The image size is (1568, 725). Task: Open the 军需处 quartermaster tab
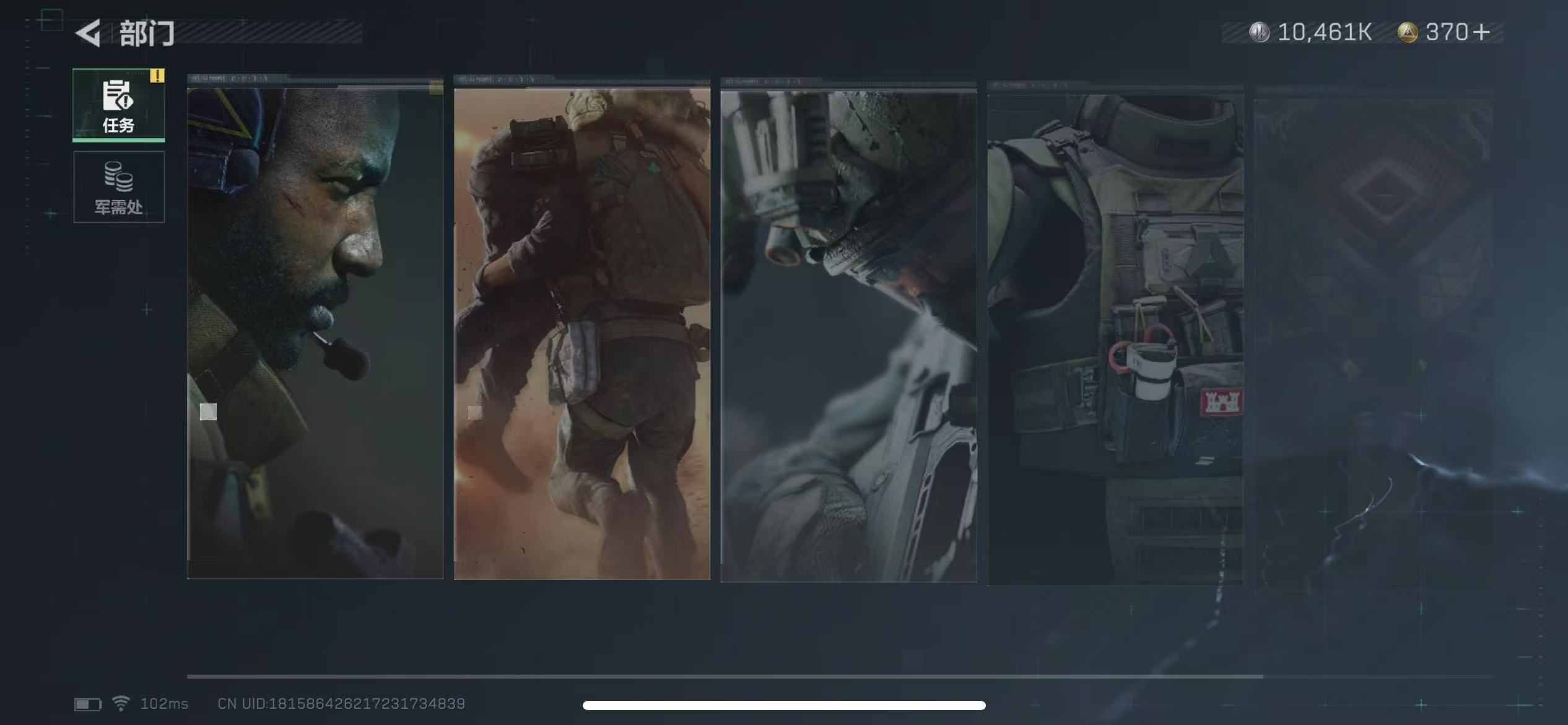tap(119, 187)
